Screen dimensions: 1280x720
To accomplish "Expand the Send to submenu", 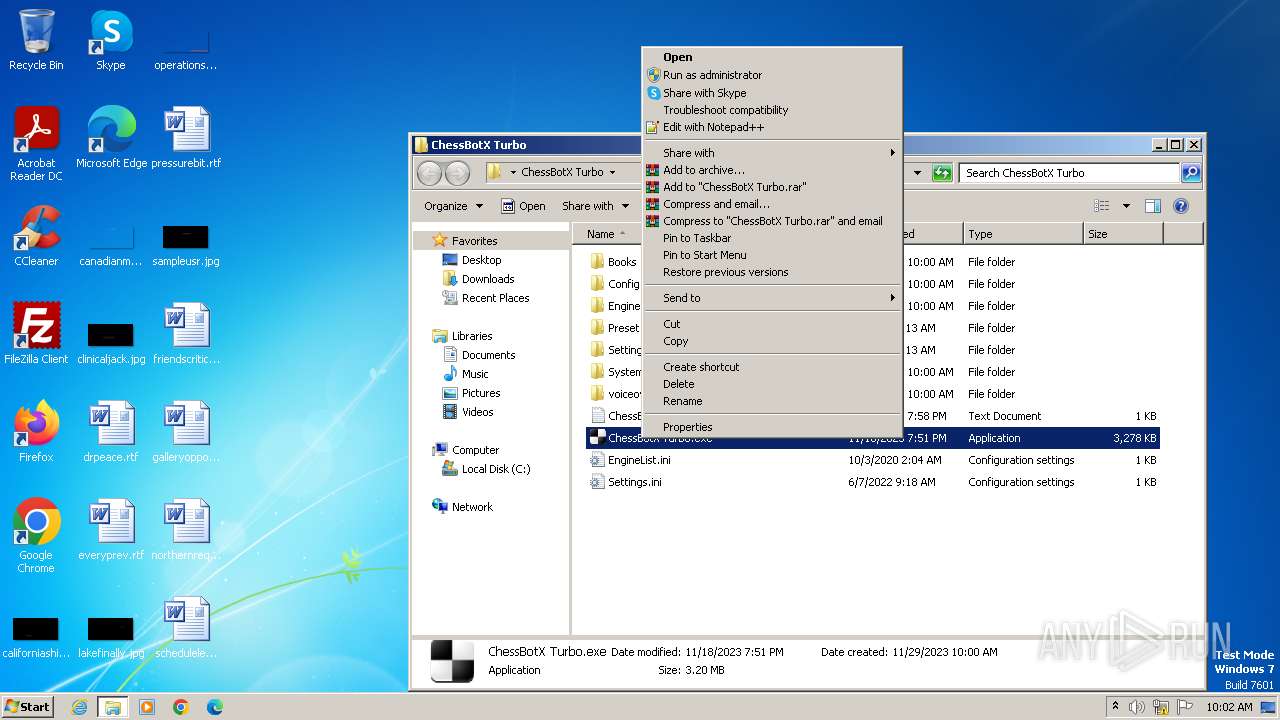I will click(x=772, y=298).
